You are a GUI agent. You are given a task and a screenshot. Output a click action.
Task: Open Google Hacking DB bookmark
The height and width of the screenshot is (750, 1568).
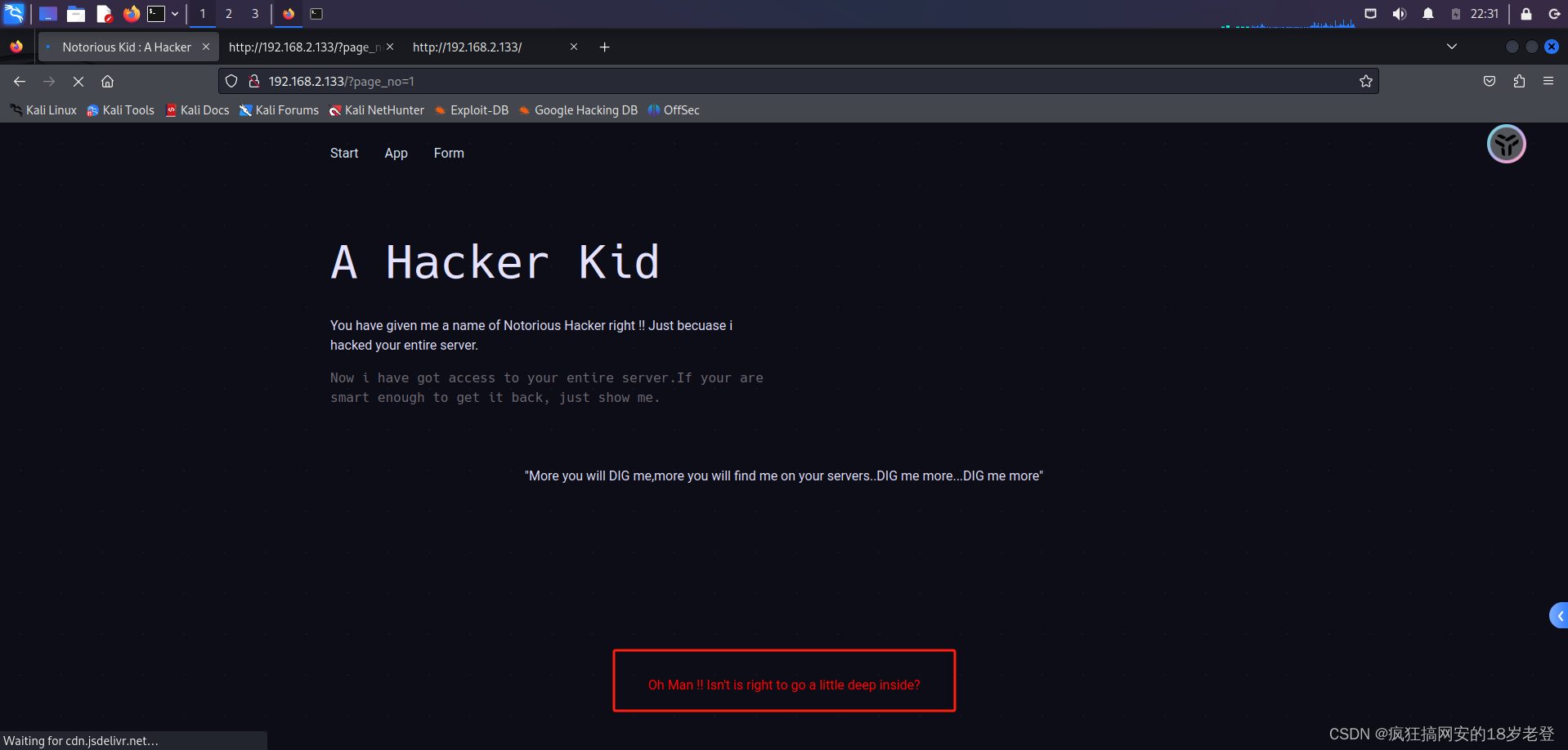click(578, 110)
